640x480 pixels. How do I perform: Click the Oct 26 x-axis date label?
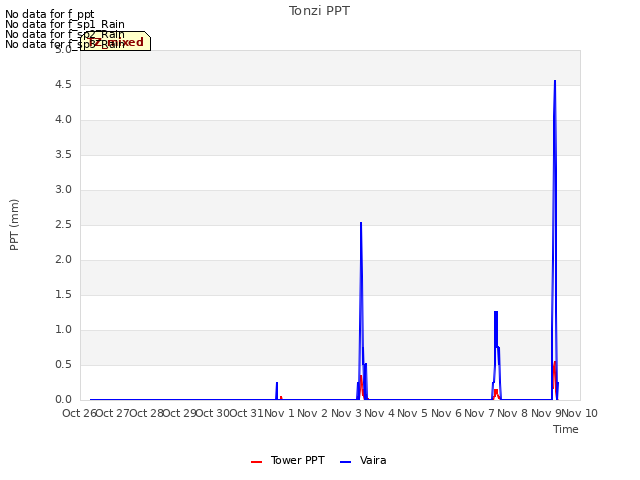[79, 413]
